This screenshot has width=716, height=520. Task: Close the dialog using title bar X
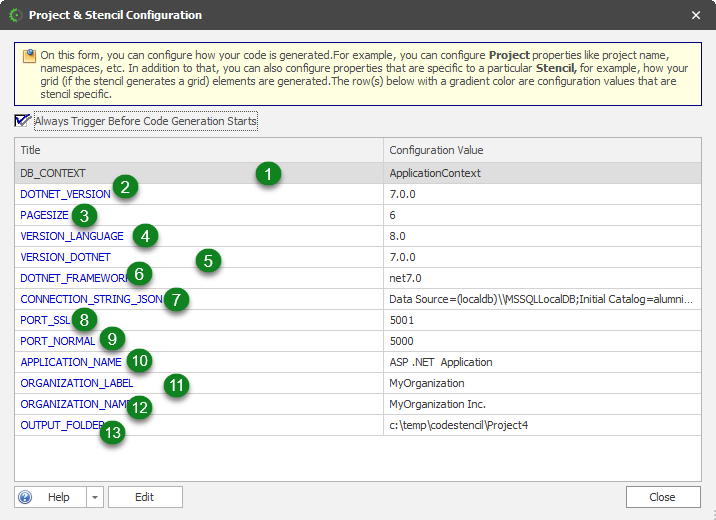[696, 15]
